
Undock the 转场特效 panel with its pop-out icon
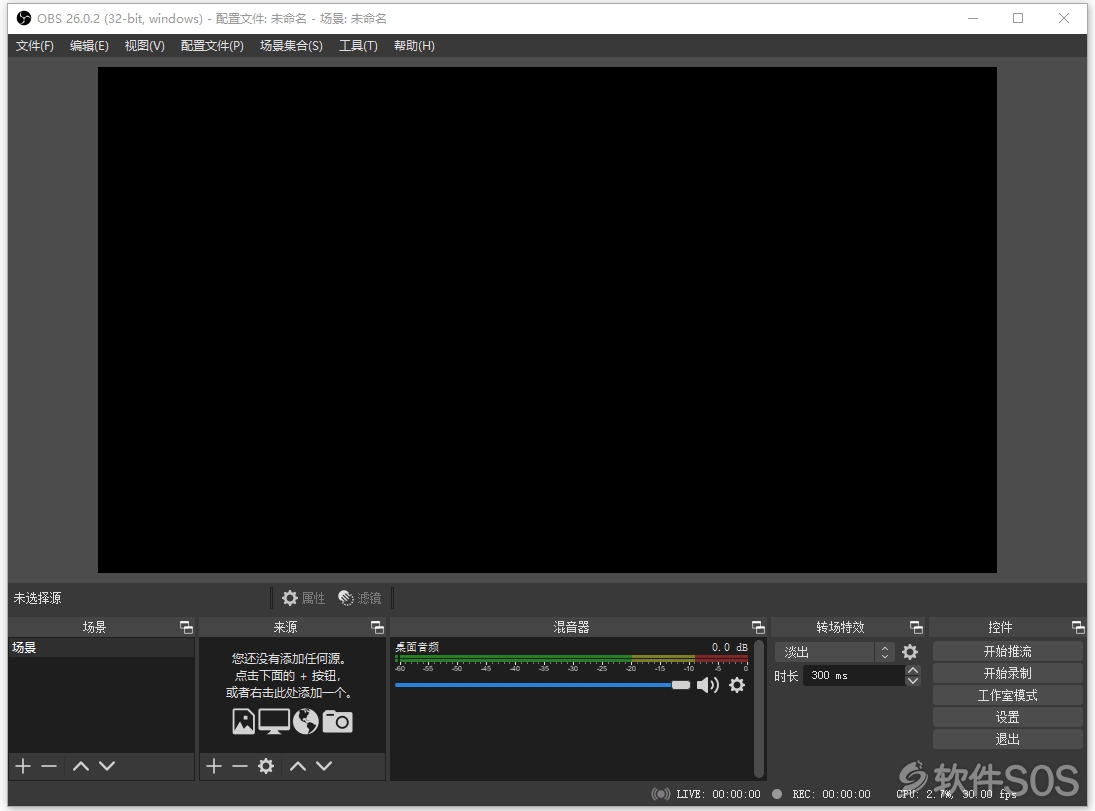click(x=916, y=627)
